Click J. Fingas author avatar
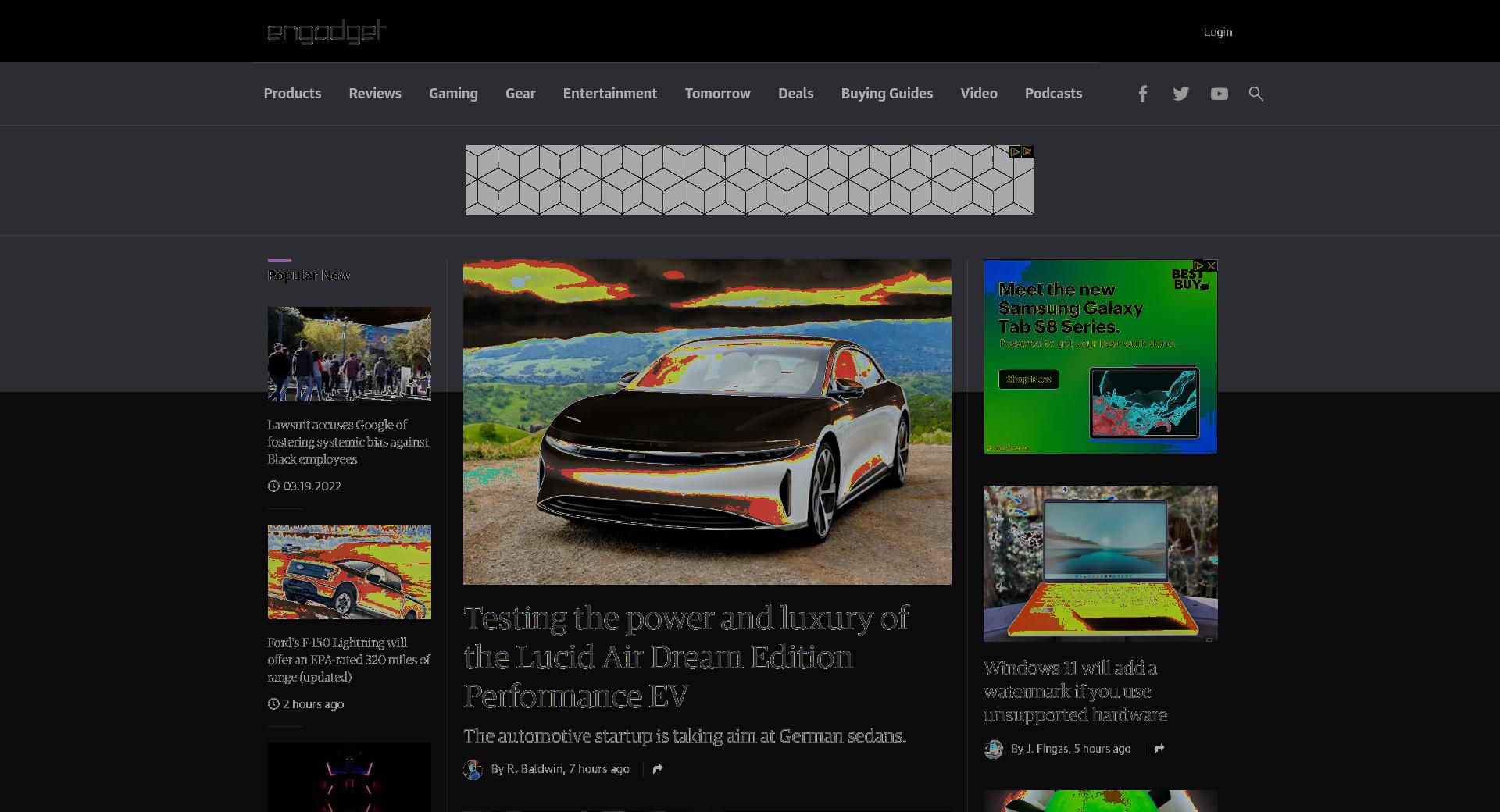This screenshot has width=1500, height=812. pyautogui.click(x=993, y=750)
